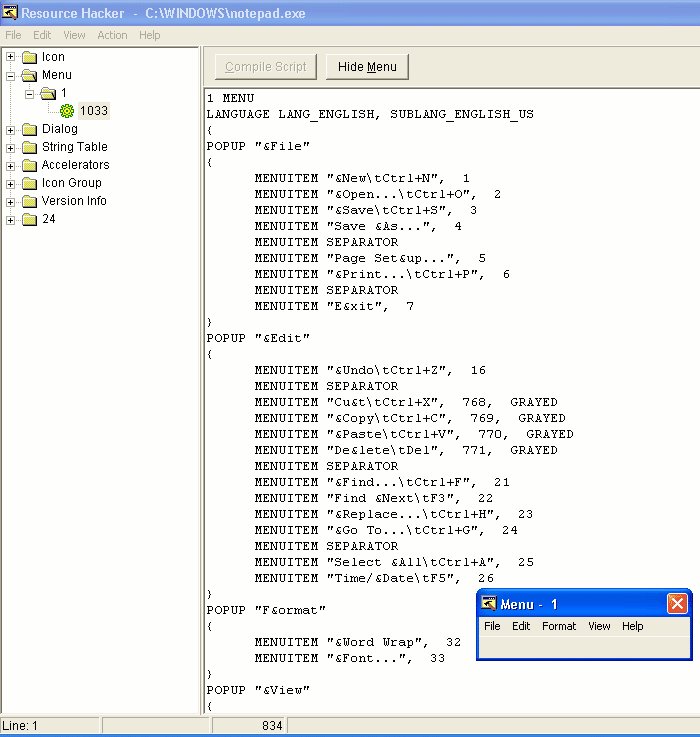Open Format in the Menu - 1 preview
Viewport: 700px width, 737px height.
[x=559, y=626]
